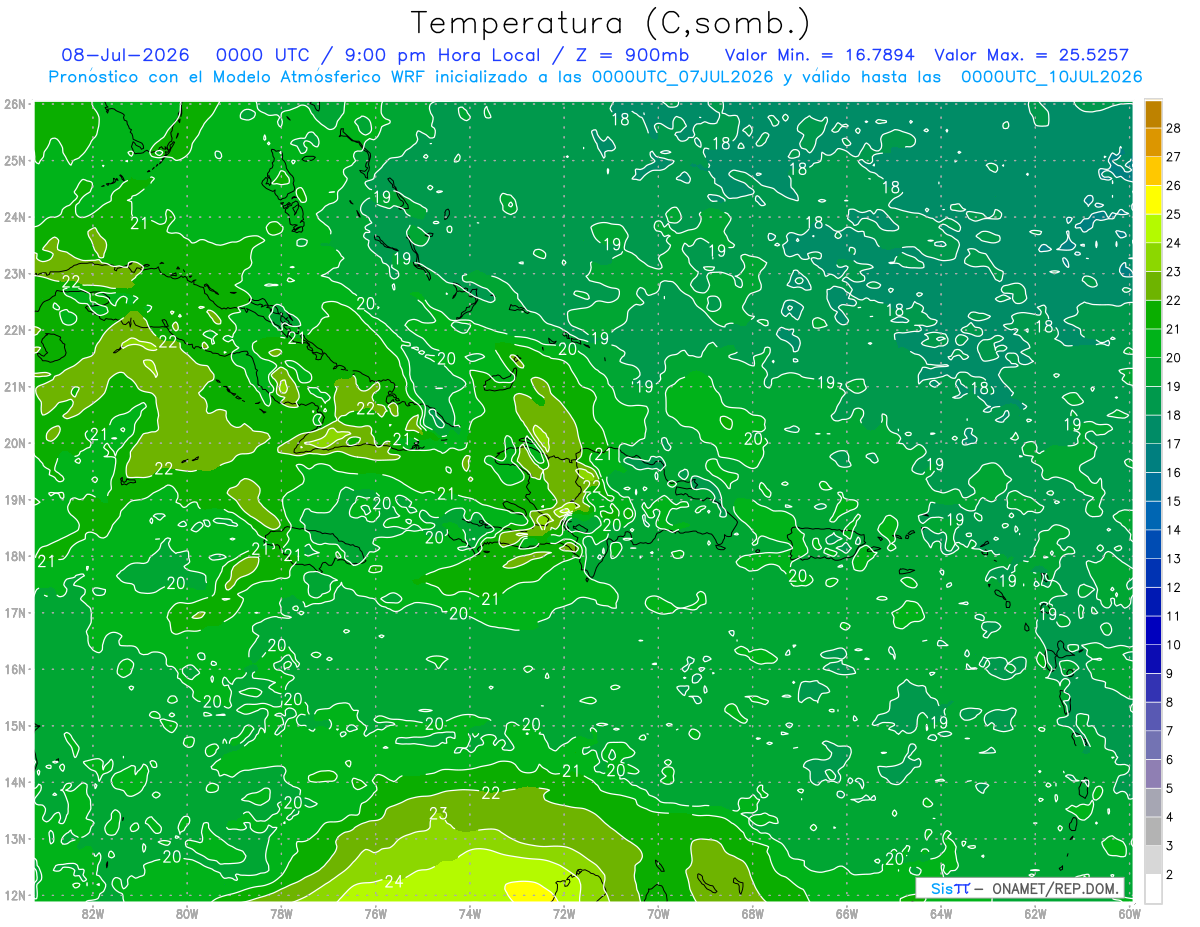1200x927 pixels.
Task: Click the title "Temperatura (C,somb.)"
Action: (x=610, y=23)
